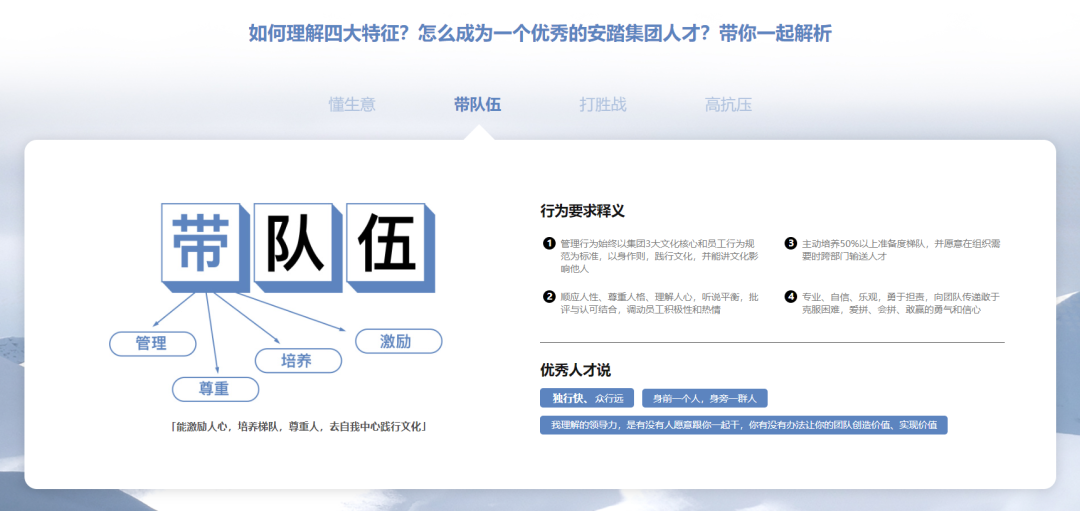The image size is (1080, 511).
Task: Select the 带队伍 tab
Action: click(x=477, y=105)
